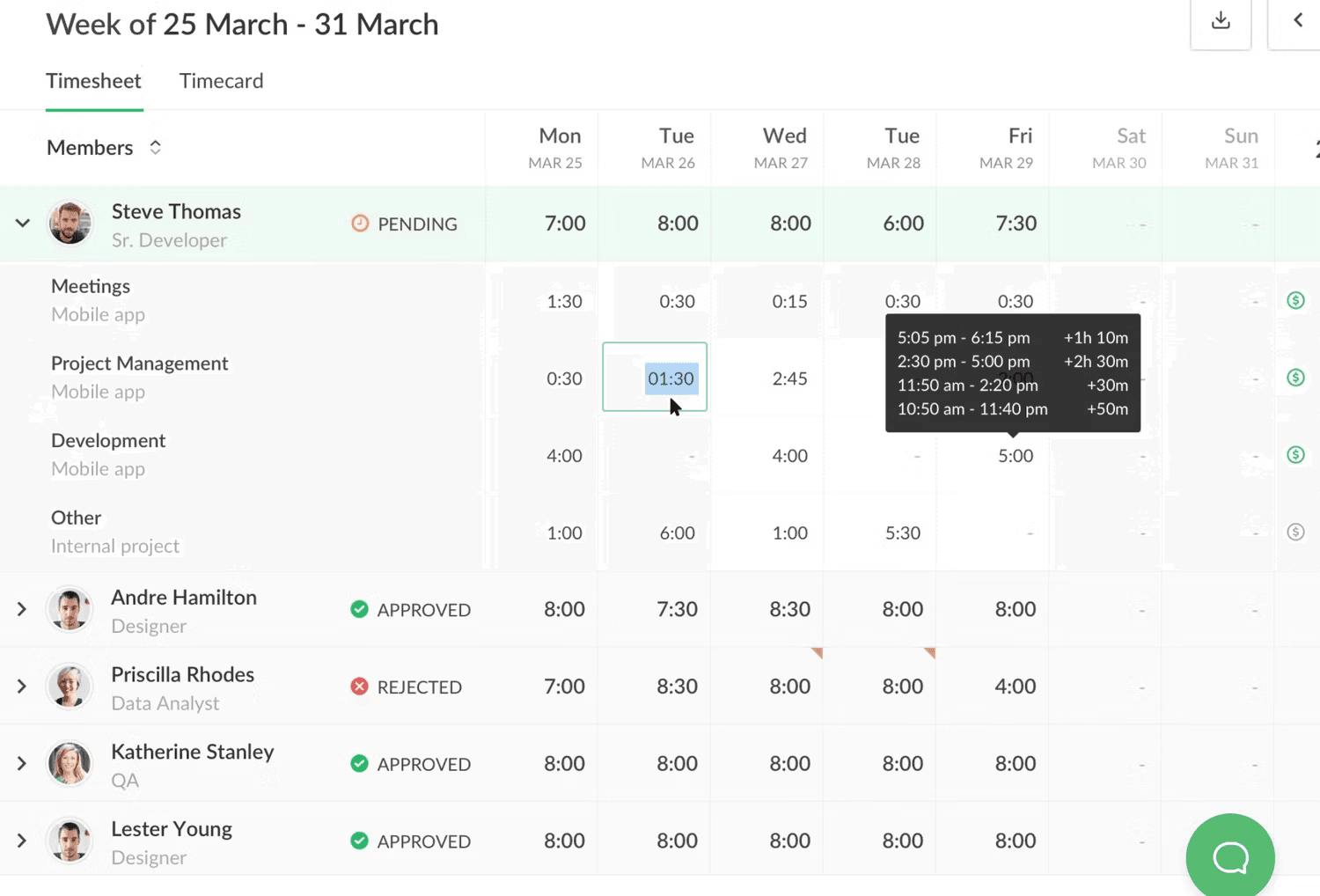Collapse Steve Thomas's row
The height and width of the screenshot is (896, 1320).
tap(23, 224)
